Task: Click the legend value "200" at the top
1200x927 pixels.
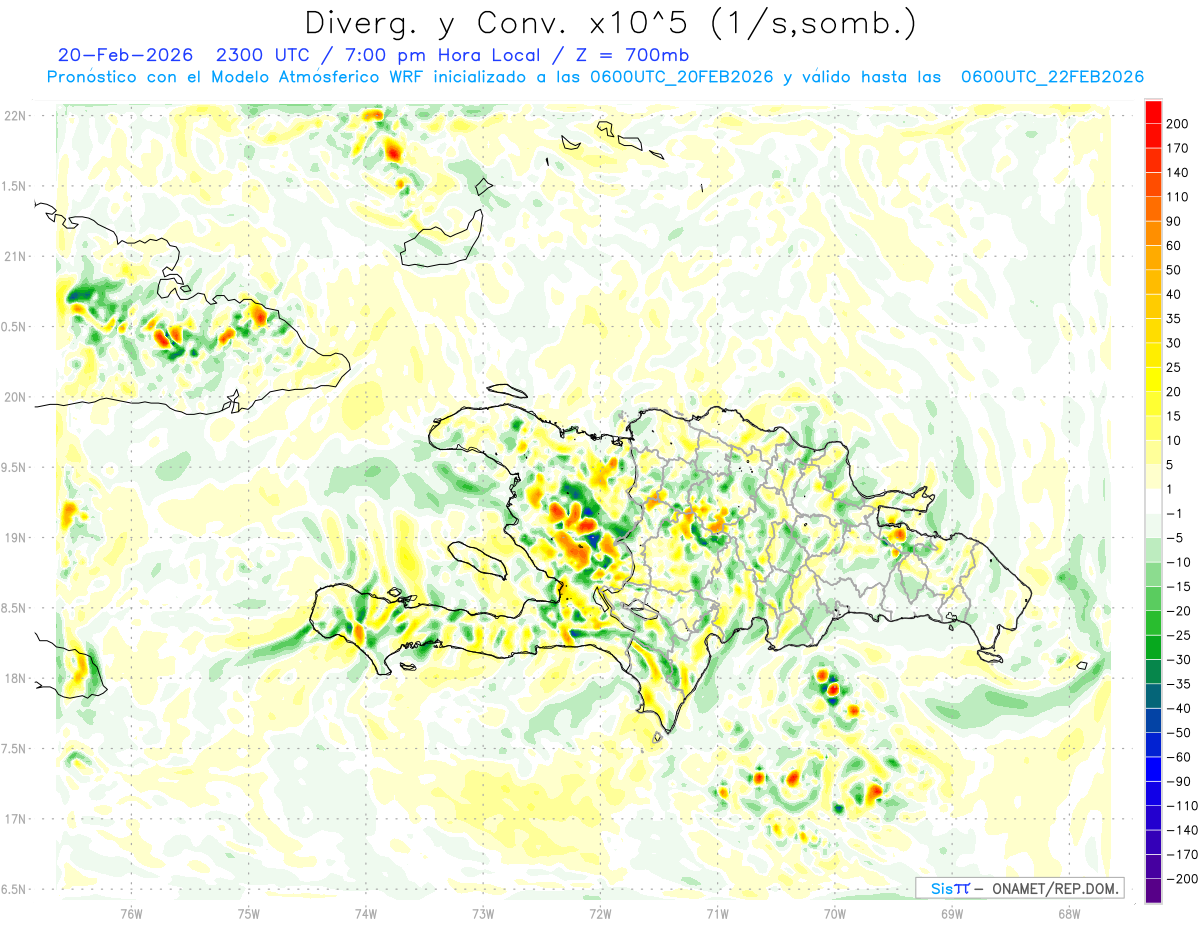Action: coord(1177,124)
